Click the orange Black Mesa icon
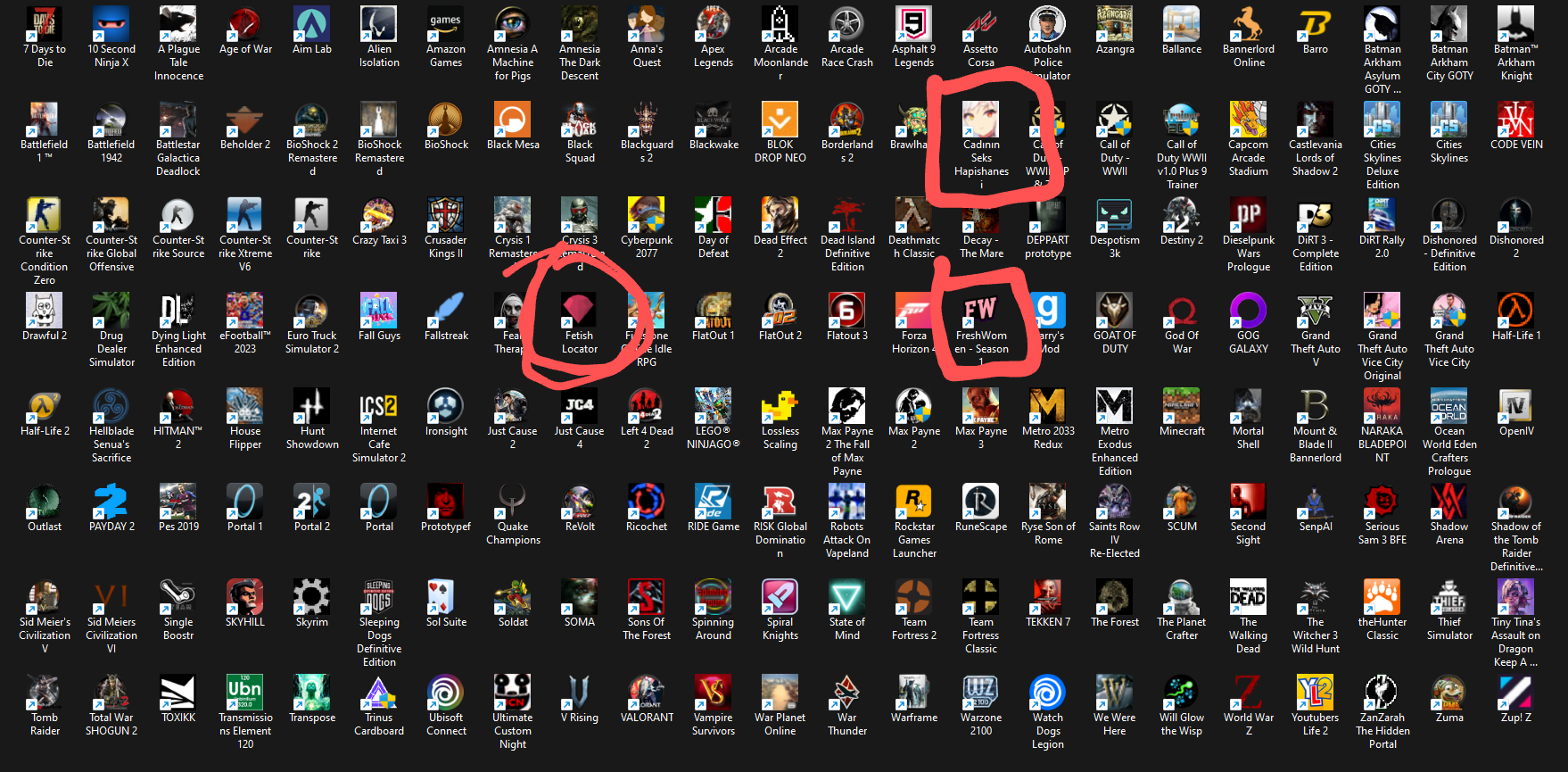The height and width of the screenshot is (772, 1568). click(x=513, y=119)
